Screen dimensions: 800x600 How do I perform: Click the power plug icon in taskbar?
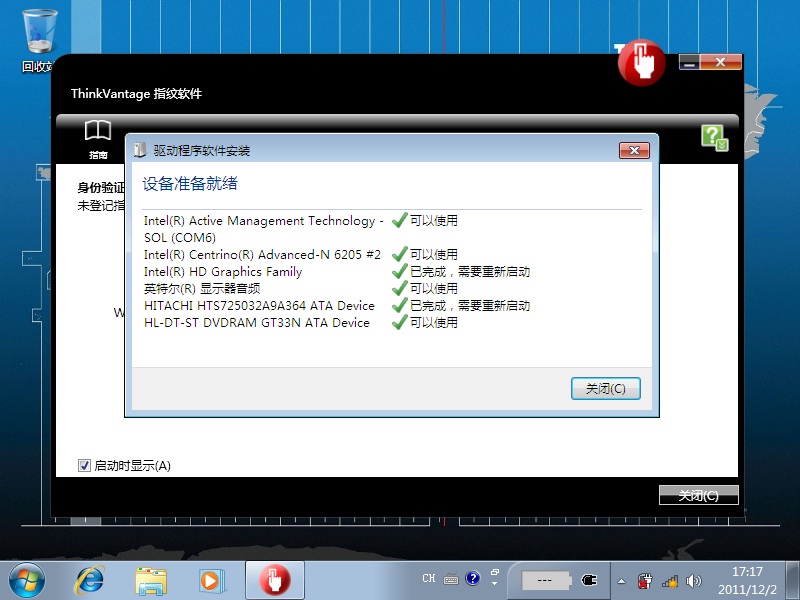pyautogui.click(x=589, y=580)
